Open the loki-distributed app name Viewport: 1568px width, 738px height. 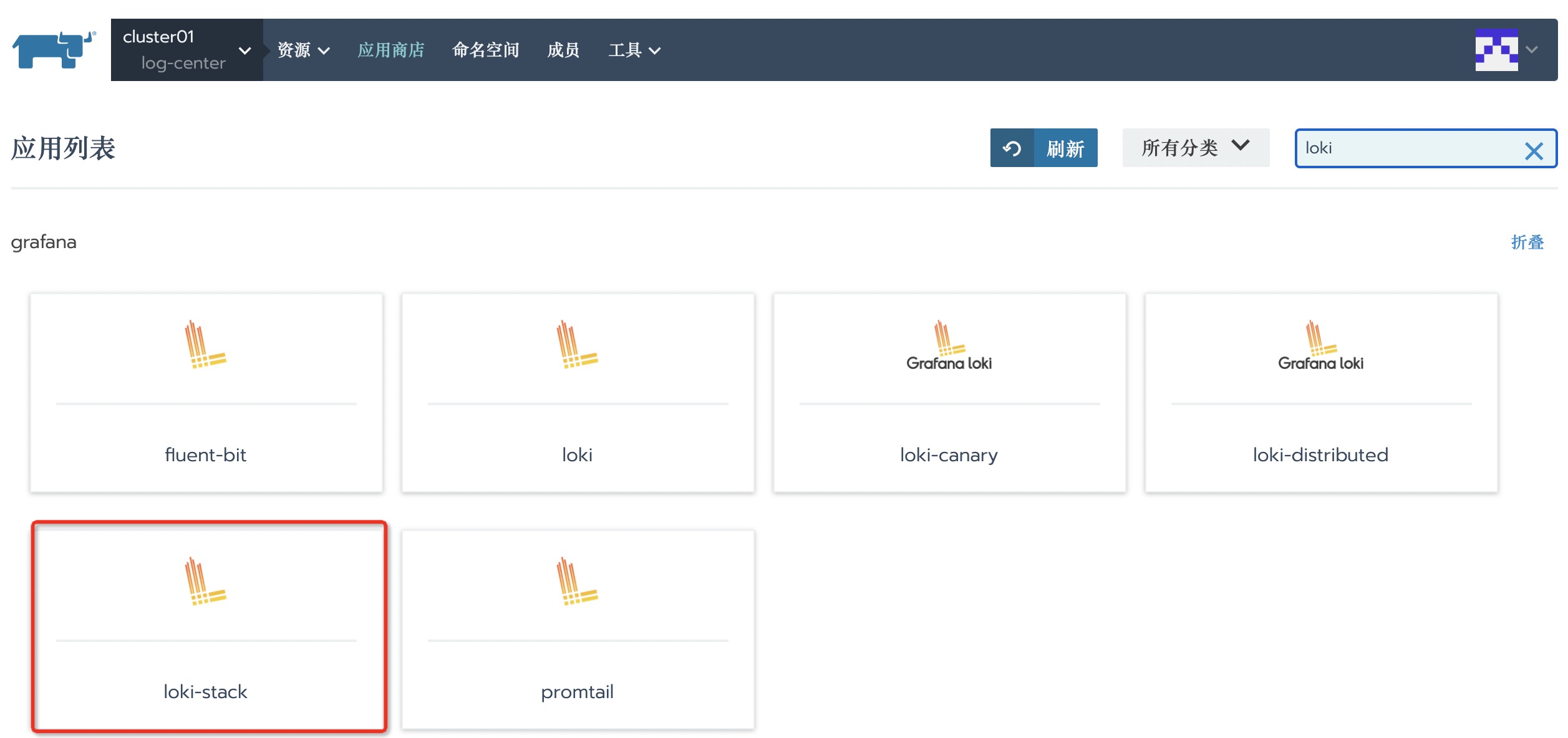click(1320, 455)
